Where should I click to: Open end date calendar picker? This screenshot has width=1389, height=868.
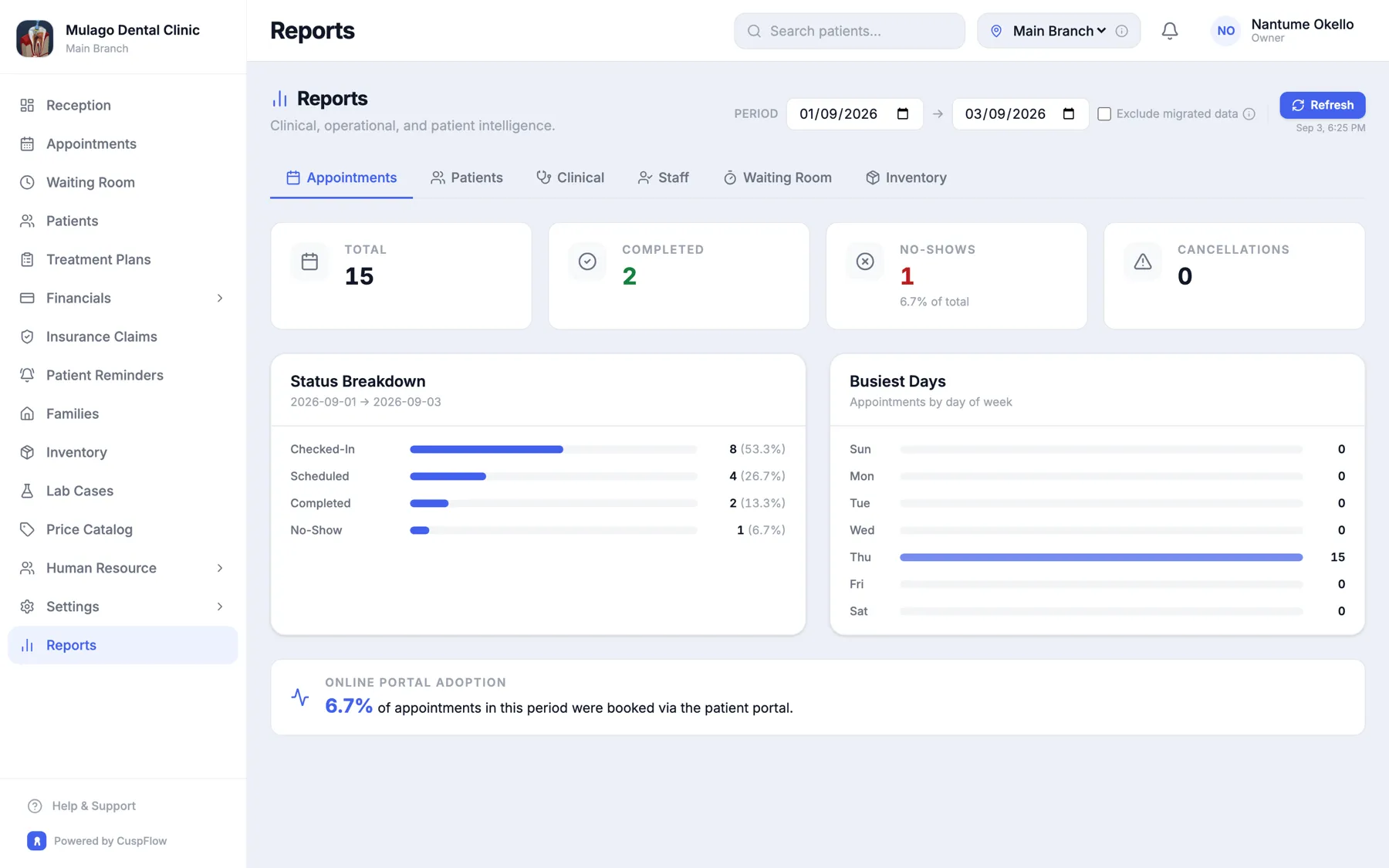1069,113
